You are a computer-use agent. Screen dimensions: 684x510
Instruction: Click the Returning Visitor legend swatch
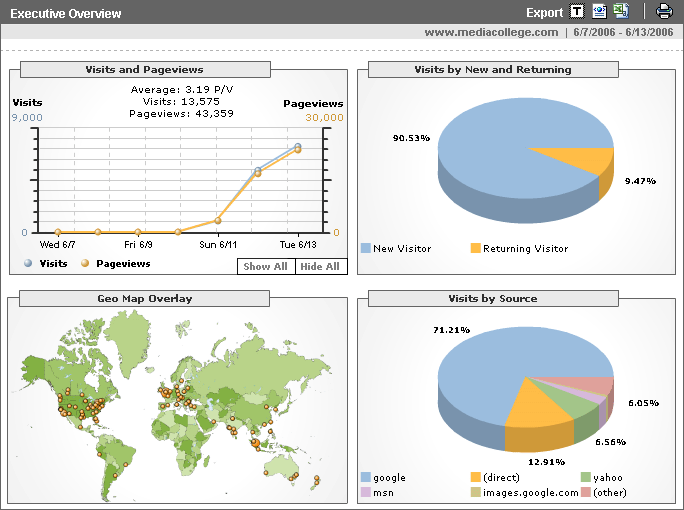coord(475,248)
